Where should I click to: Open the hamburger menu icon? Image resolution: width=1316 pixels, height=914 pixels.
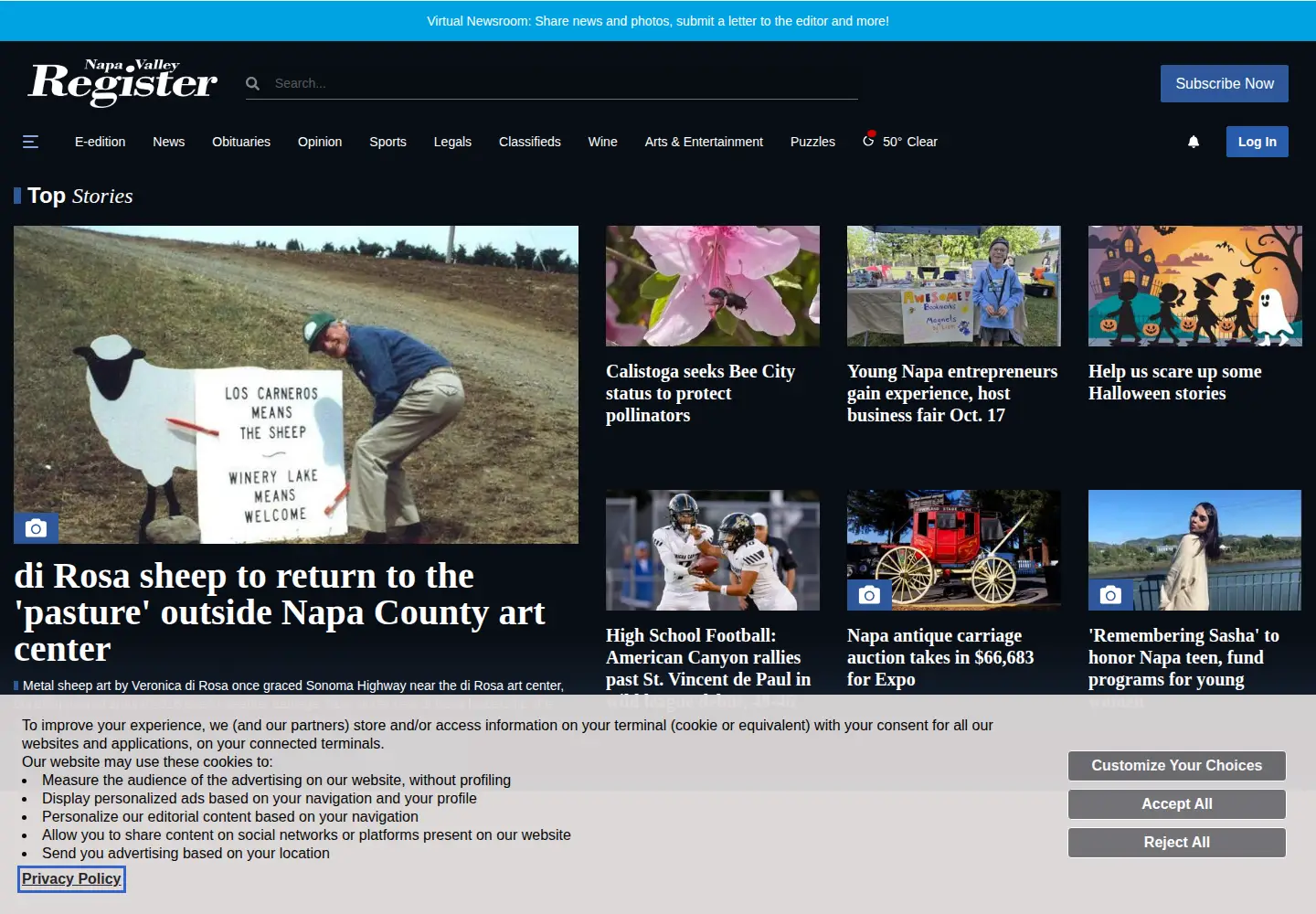tap(30, 142)
